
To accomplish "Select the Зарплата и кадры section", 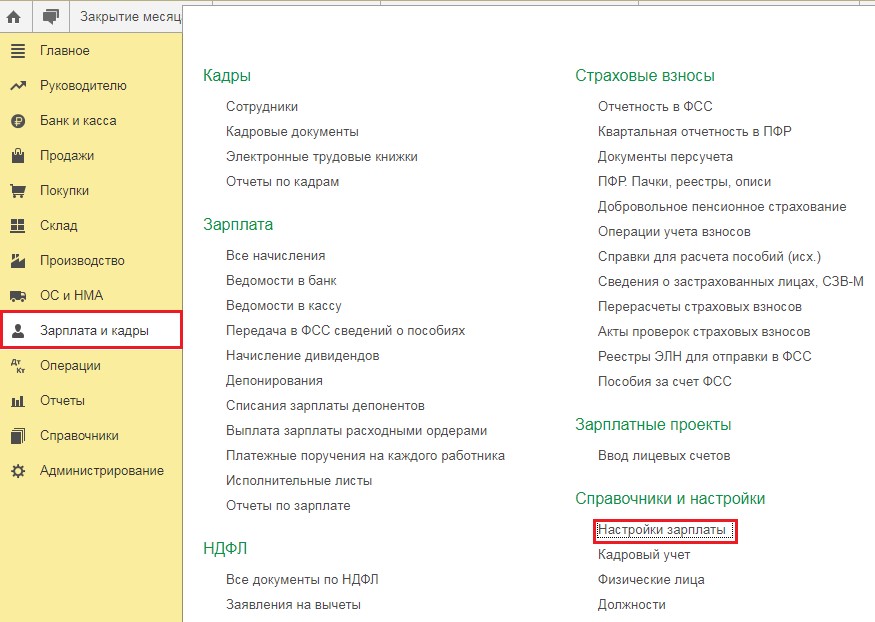I will click(x=94, y=331).
